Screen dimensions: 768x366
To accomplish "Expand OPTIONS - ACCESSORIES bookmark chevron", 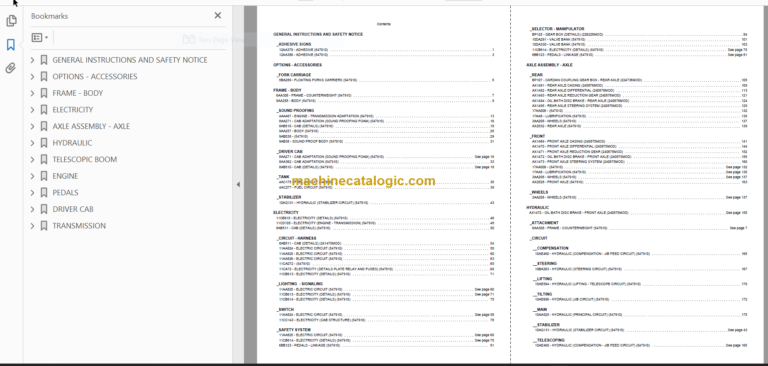I will point(32,76).
